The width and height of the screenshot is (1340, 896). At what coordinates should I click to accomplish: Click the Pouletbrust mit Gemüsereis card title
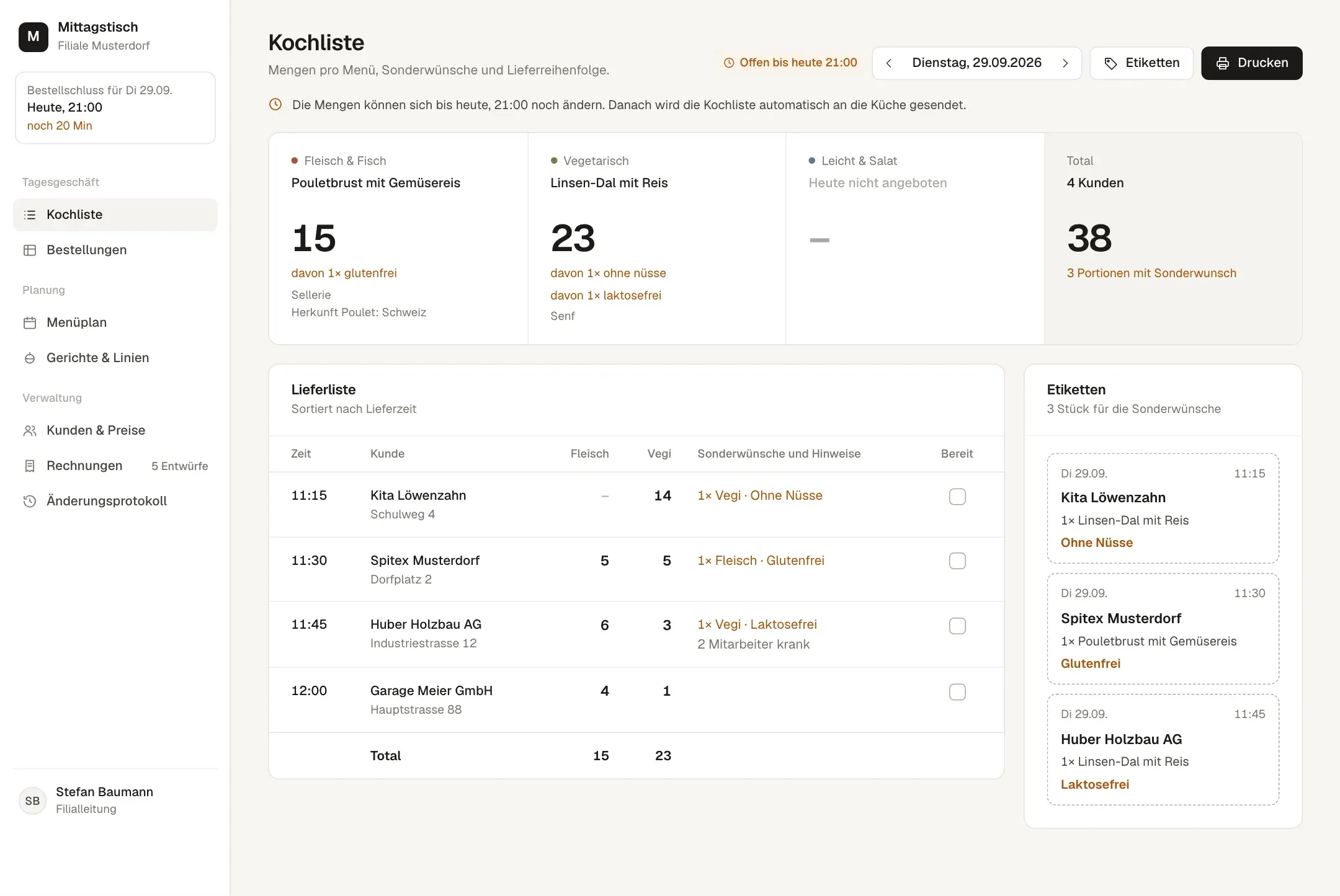(376, 183)
